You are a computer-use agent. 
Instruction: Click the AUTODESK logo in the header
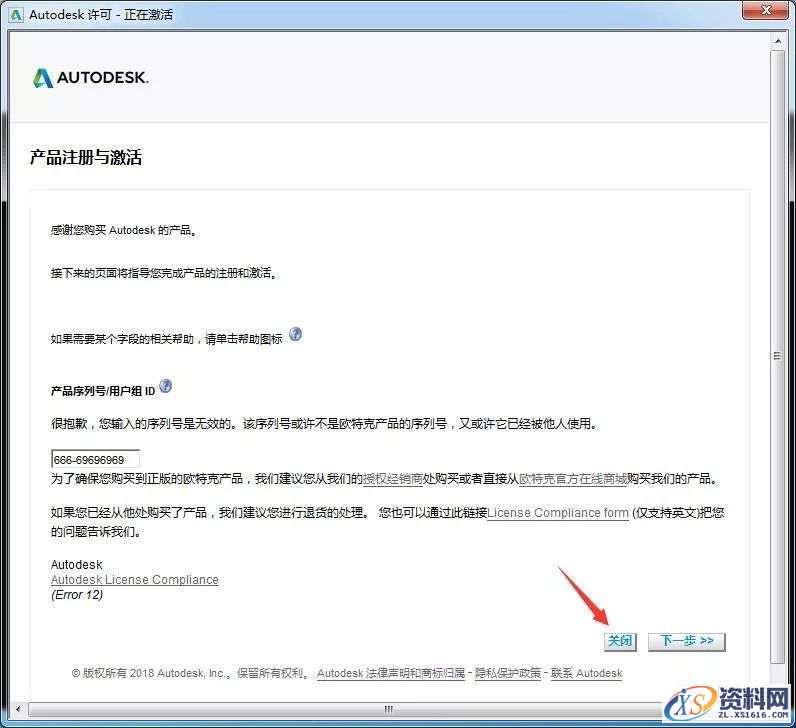(x=90, y=78)
